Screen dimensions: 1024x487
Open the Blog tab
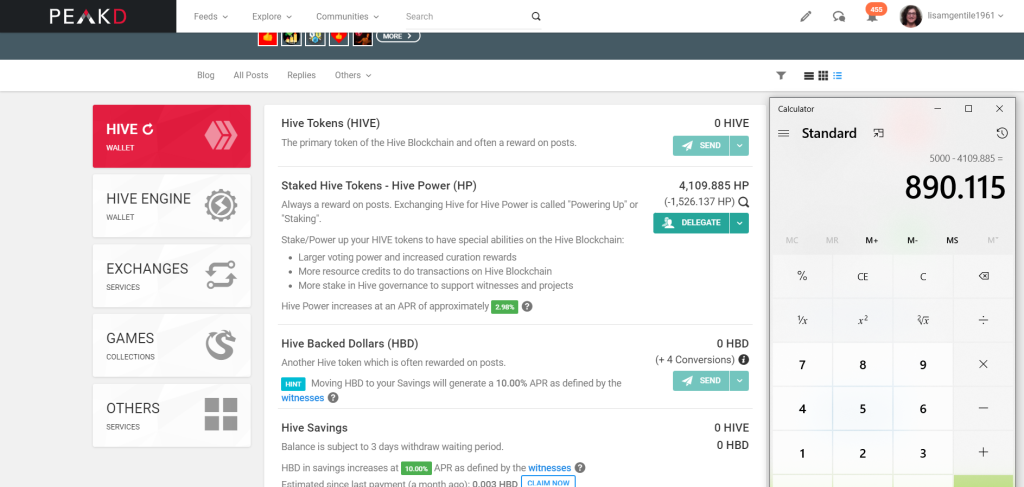pos(206,75)
